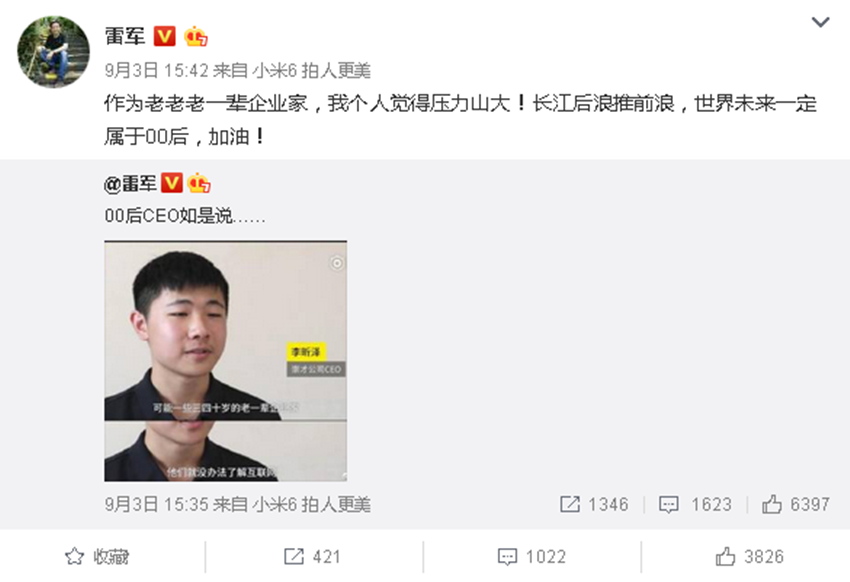Click the crown icon in the reposted post
Screen dimensions: 850x582
[x=199, y=183]
